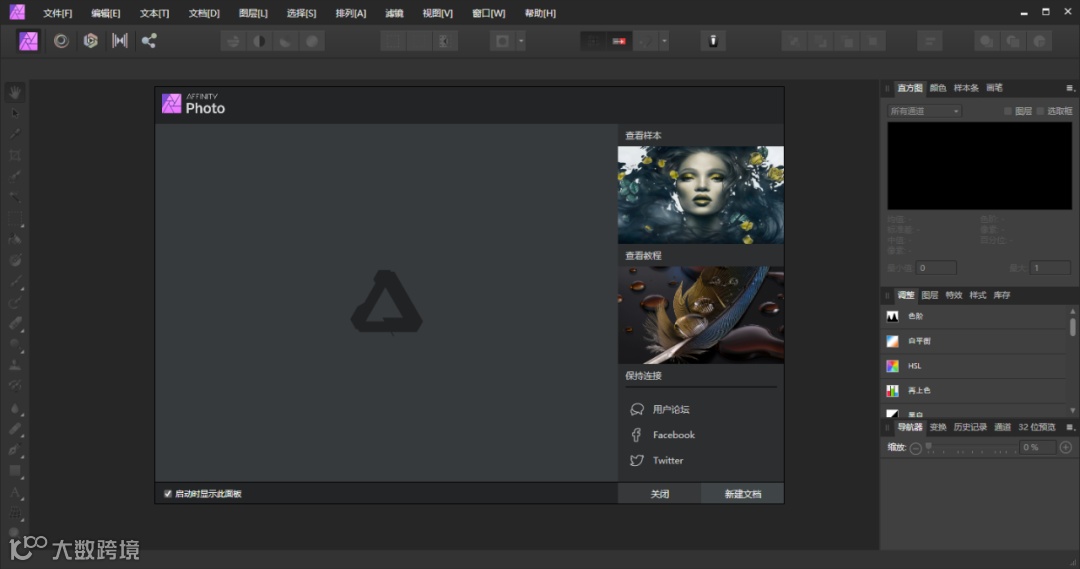Switch to the Develop persona
Image resolution: width=1080 pixels, height=569 pixels.
tap(90, 41)
